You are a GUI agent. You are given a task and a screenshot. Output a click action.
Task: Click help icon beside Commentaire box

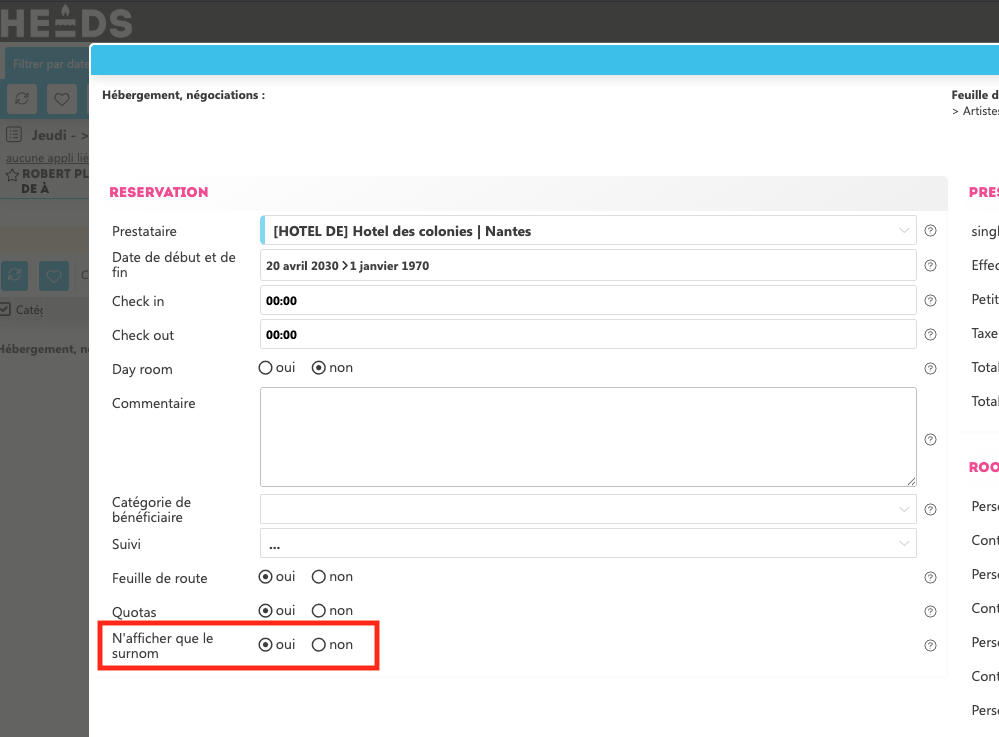(x=930, y=440)
